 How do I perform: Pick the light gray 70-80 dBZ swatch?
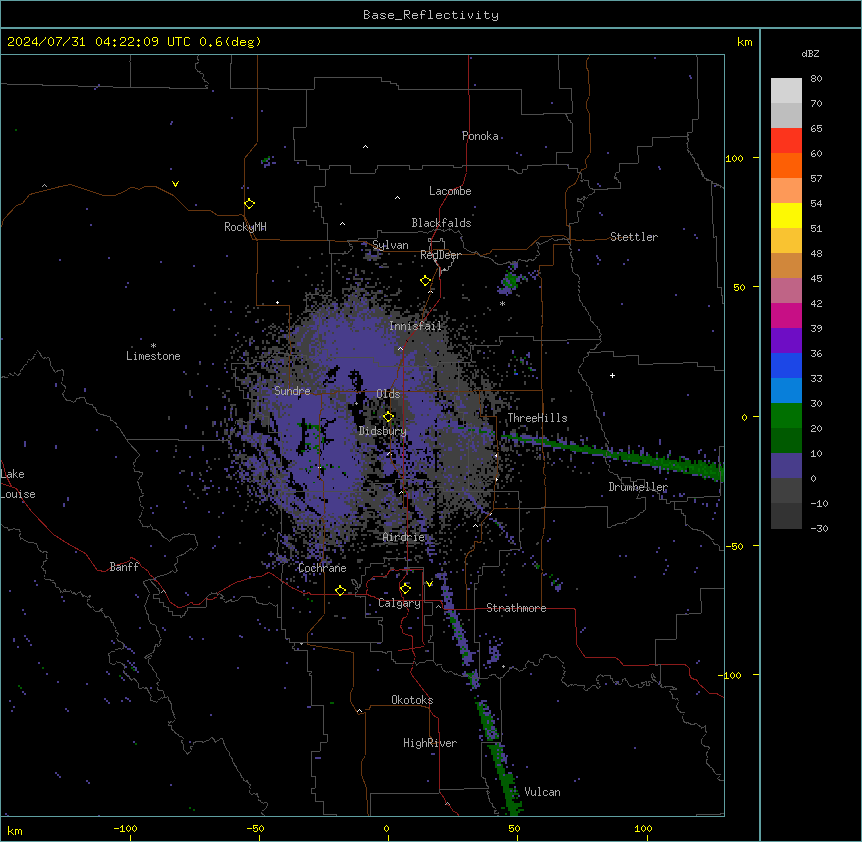coord(786,91)
